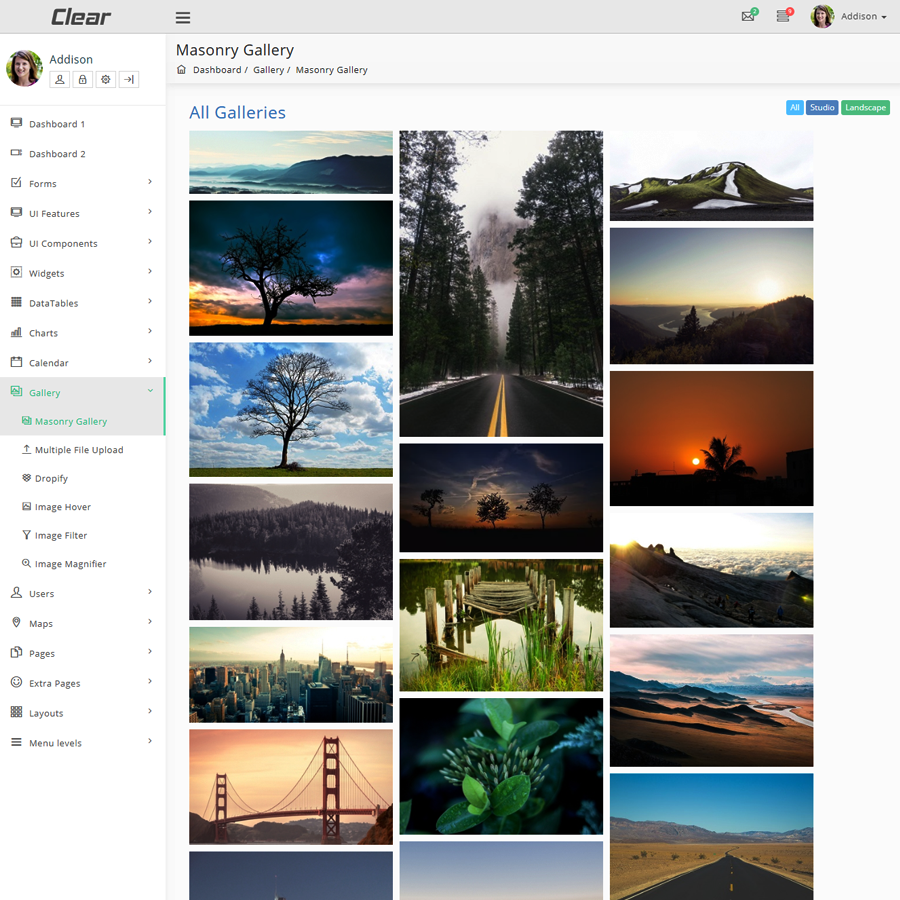Open the mail notifications envelope icon
The width and height of the screenshot is (900, 900).
[x=748, y=16]
